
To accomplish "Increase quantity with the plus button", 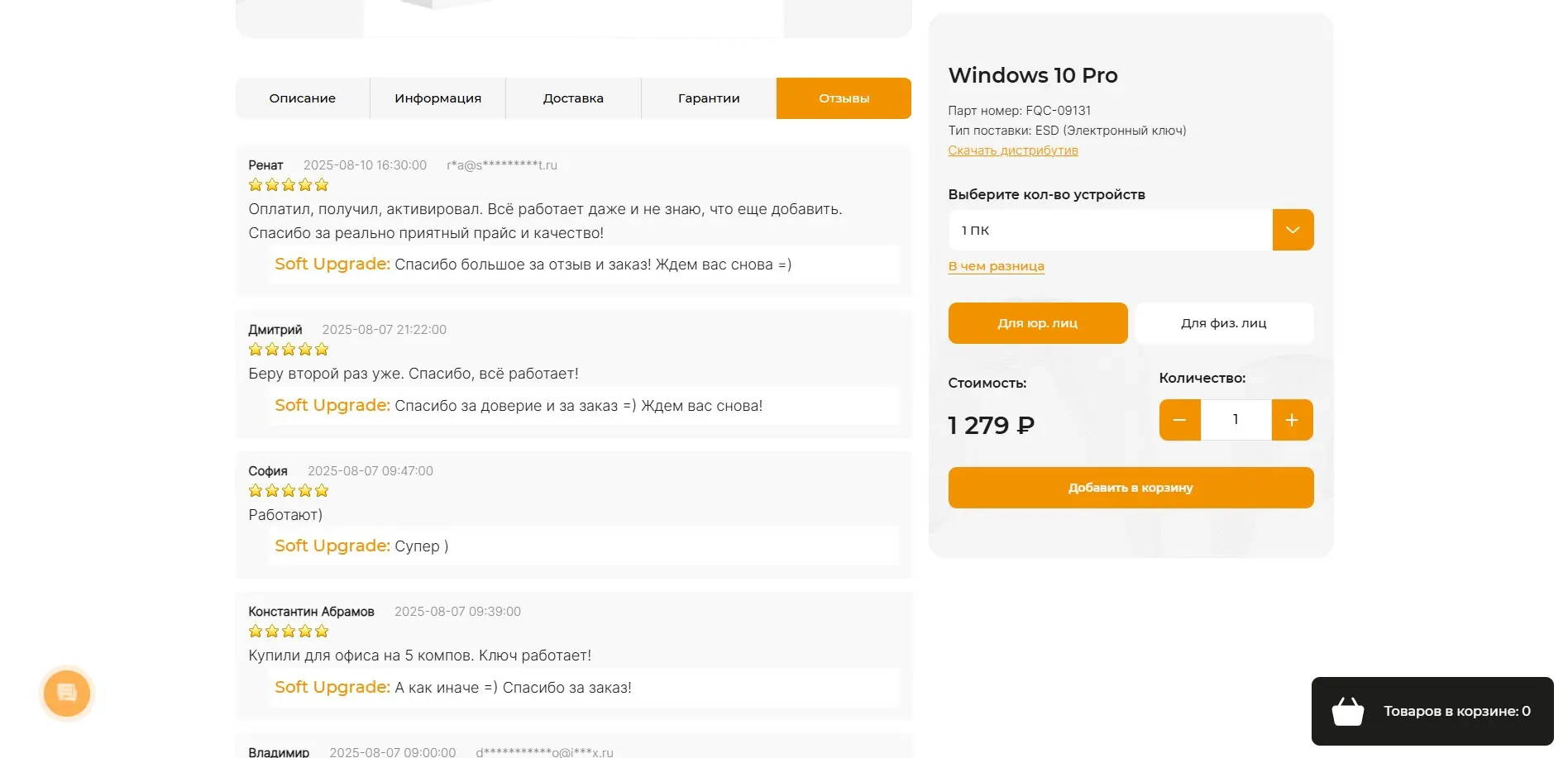I will pyautogui.click(x=1292, y=420).
